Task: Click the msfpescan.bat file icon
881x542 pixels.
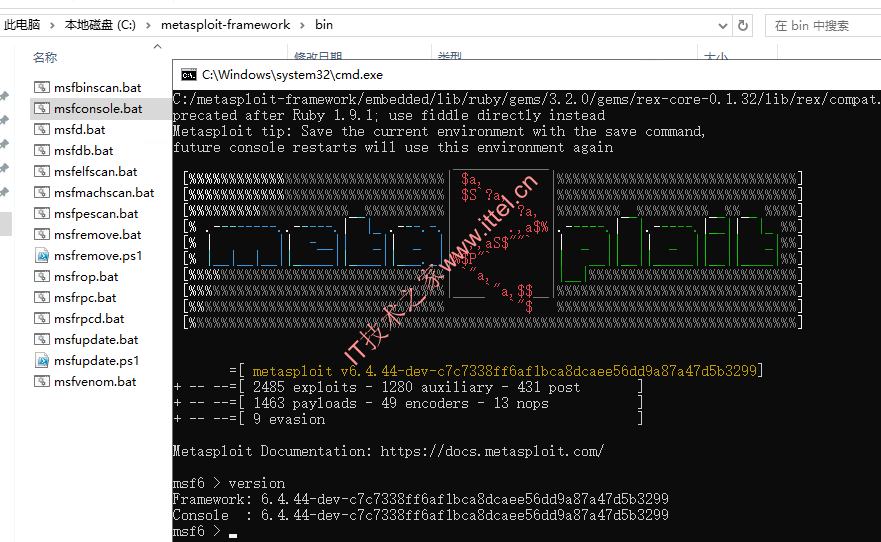Action: [x=42, y=213]
